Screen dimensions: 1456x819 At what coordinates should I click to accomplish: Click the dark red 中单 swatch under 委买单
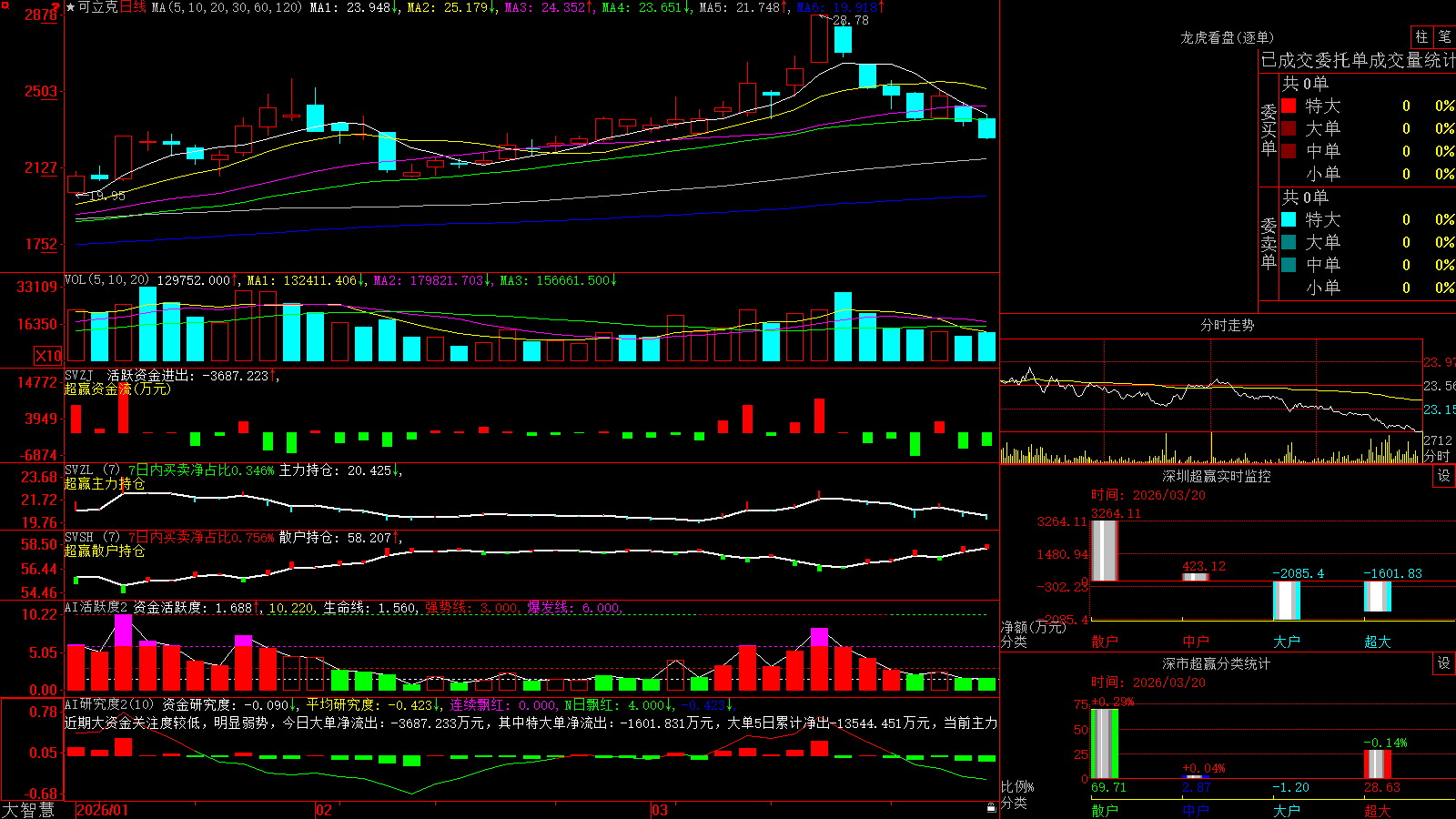[x=1289, y=151]
